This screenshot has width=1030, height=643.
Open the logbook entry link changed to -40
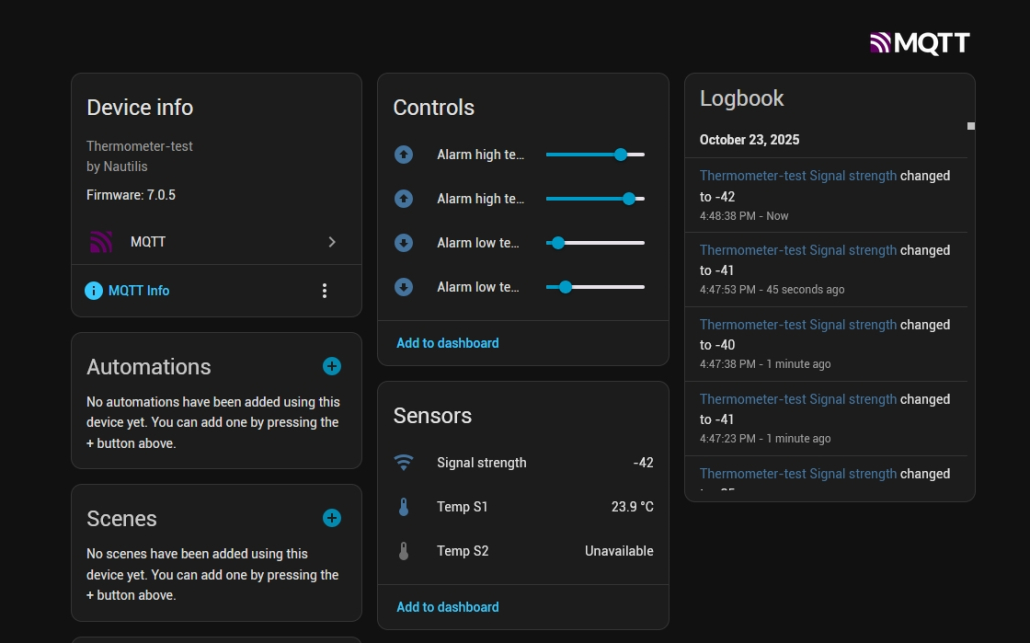(797, 325)
